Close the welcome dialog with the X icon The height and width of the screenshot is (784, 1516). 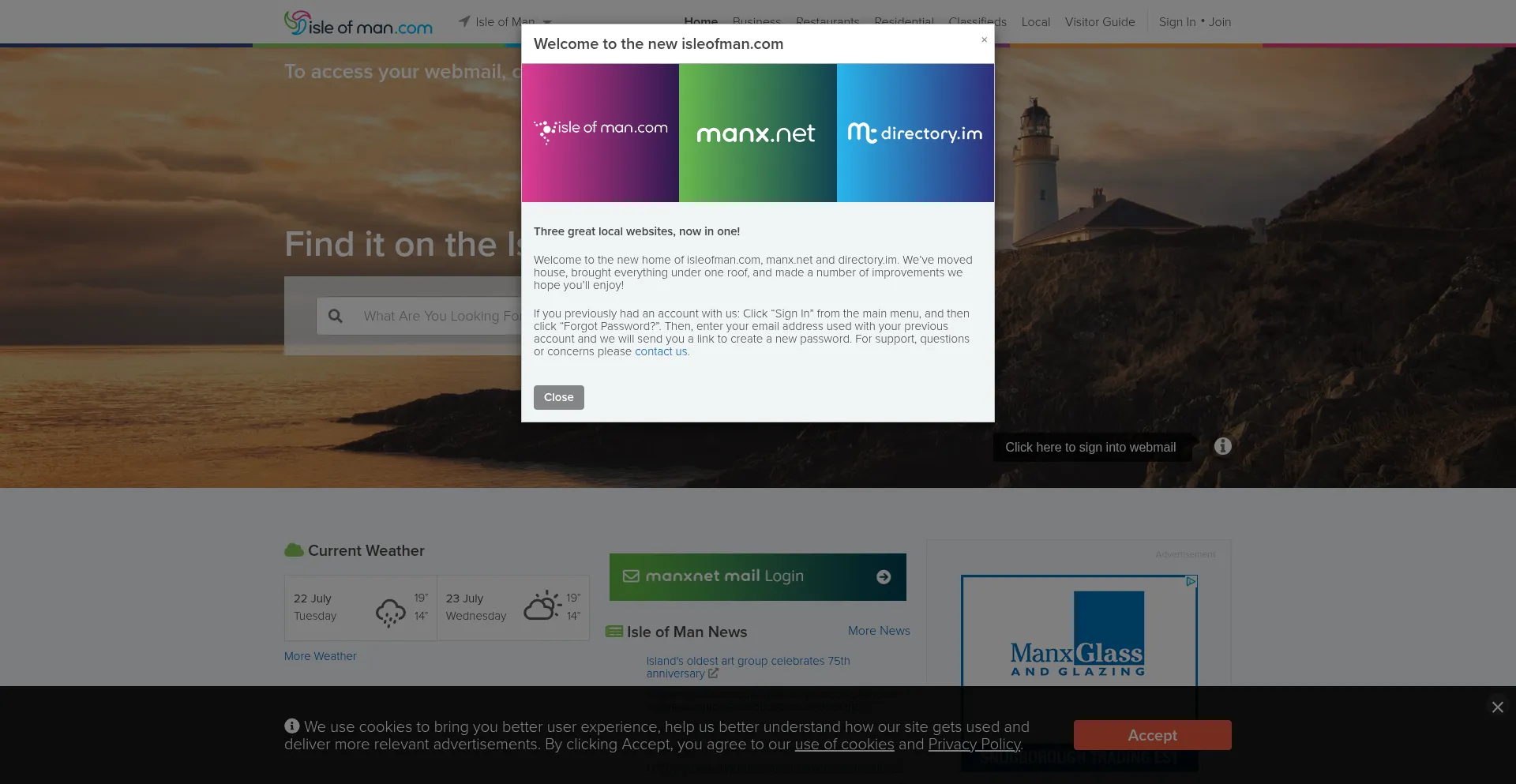click(x=984, y=39)
